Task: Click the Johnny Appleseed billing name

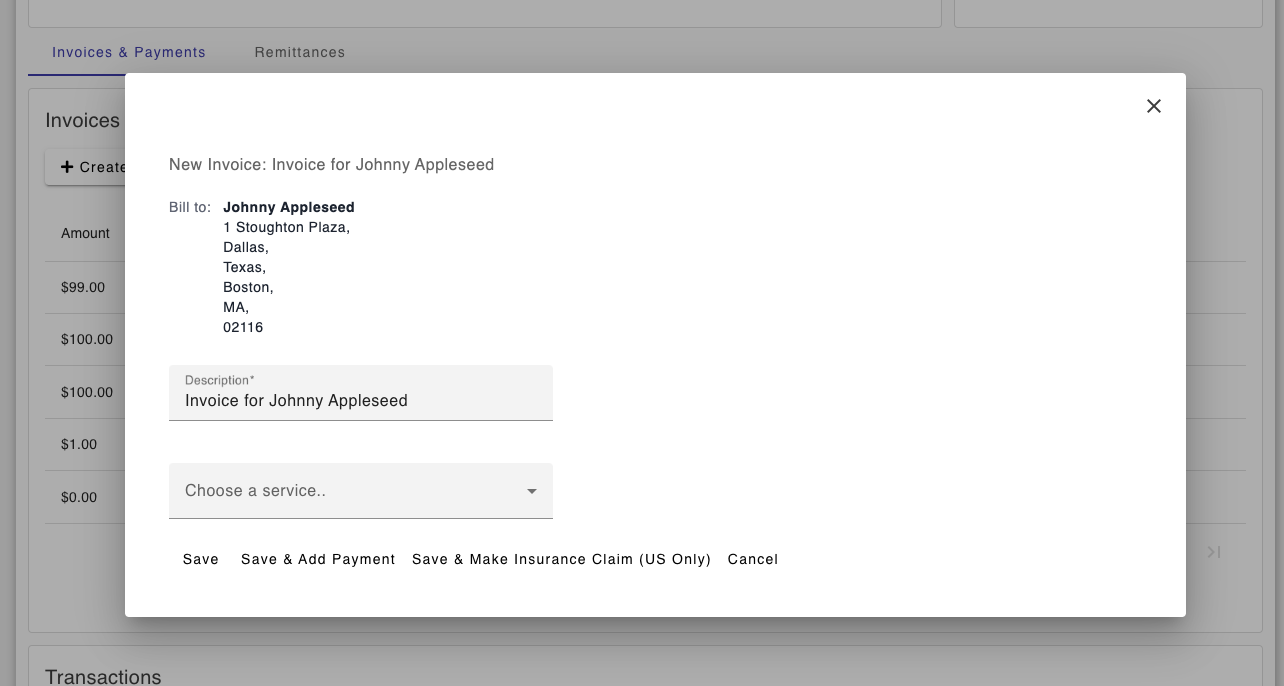Action: click(288, 207)
